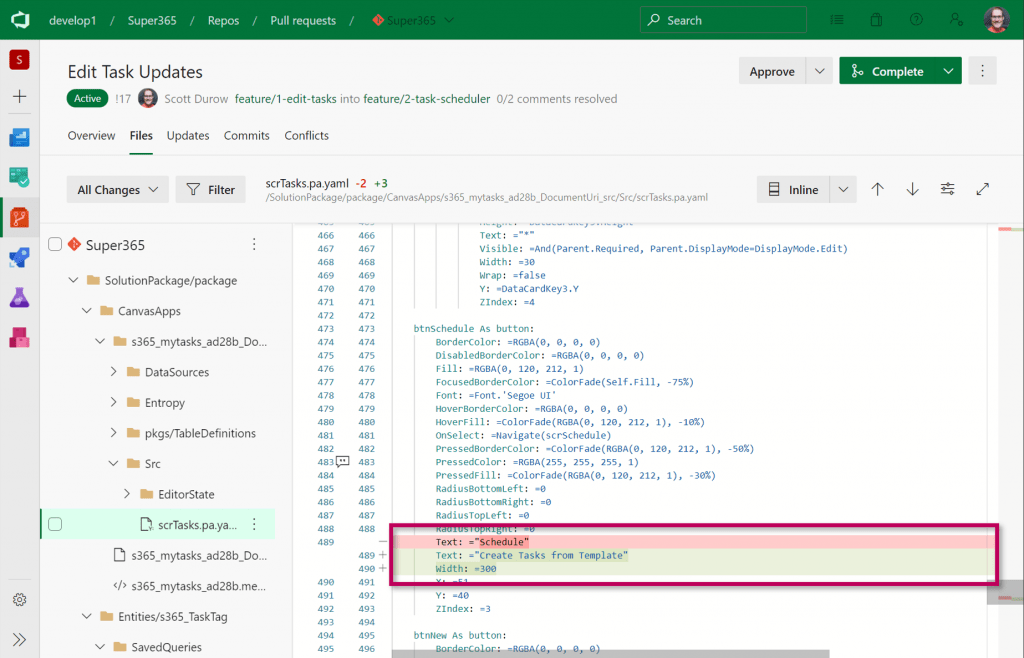Screen dimensions: 1024x658
Task: Open the comment icon on line 483
Action: tap(342, 462)
